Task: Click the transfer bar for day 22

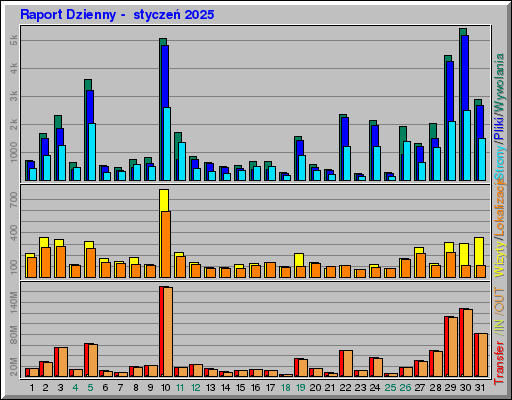Action: point(346,364)
